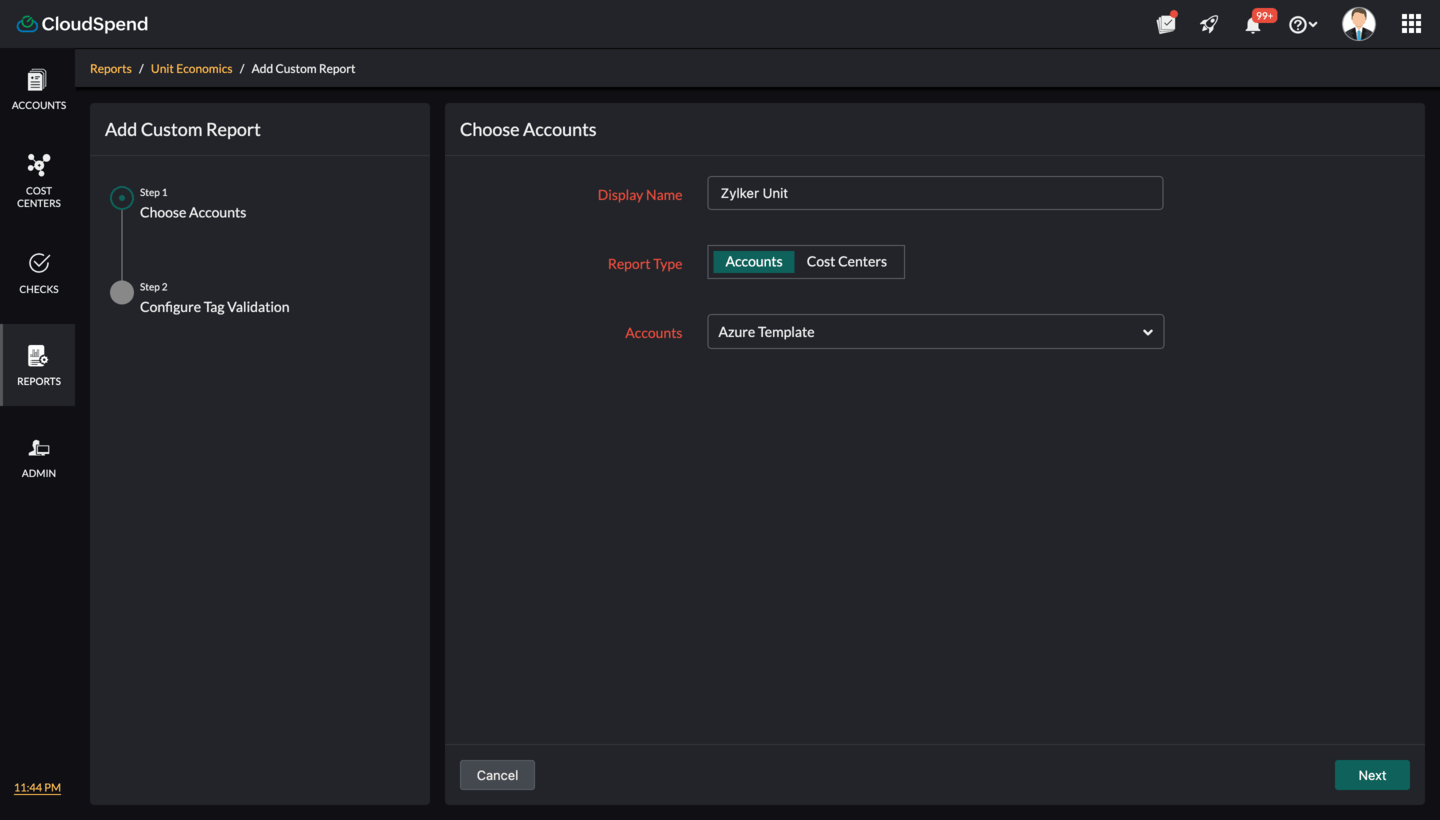Image resolution: width=1440 pixels, height=820 pixels.
Task: Cancel the custom report
Action: [497, 775]
